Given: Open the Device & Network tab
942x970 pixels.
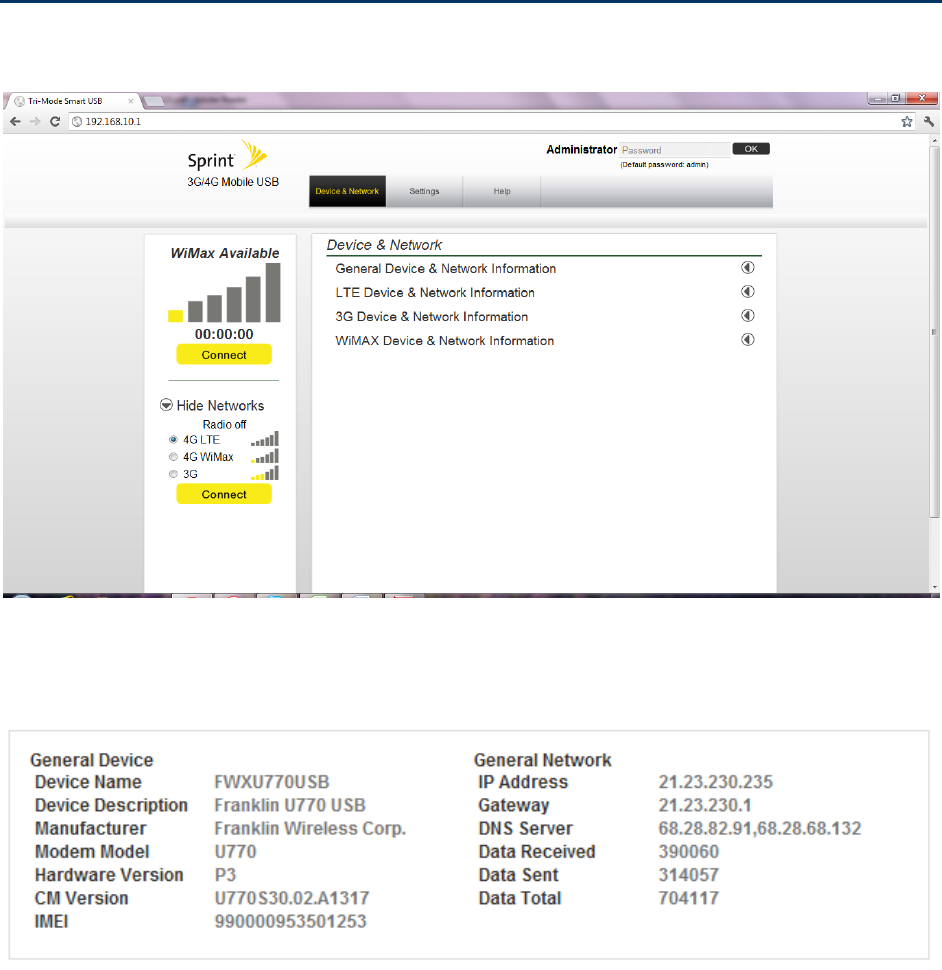Looking at the screenshot, I should tap(347, 191).
